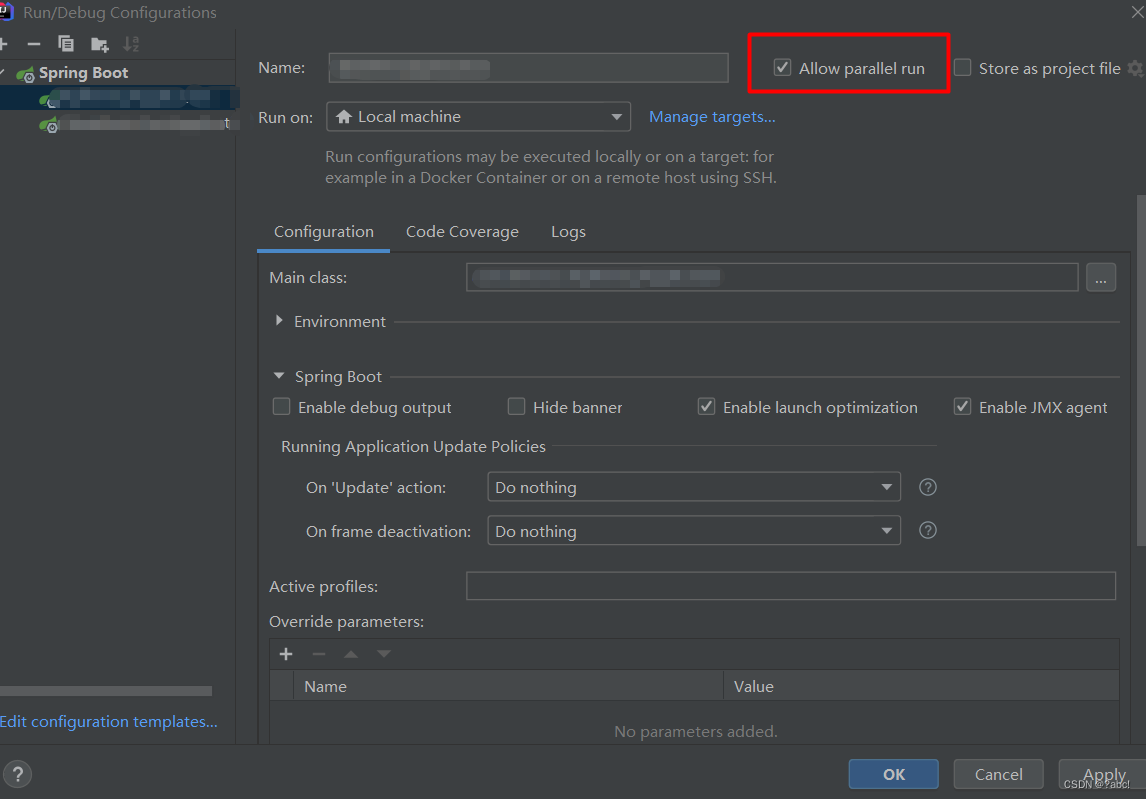The width and height of the screenshot is (1146, 799).
Task: Open Edit configuration templates link
Action: tap(108, 722)
